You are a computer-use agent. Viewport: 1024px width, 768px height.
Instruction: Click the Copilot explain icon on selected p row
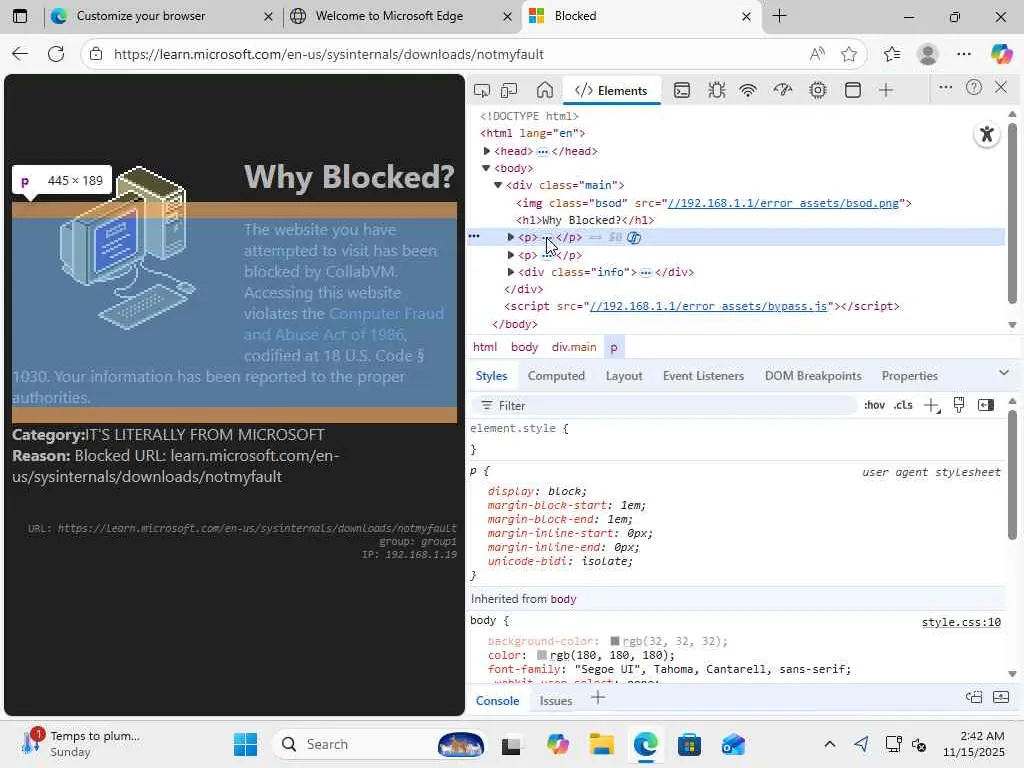click(633, 237)
